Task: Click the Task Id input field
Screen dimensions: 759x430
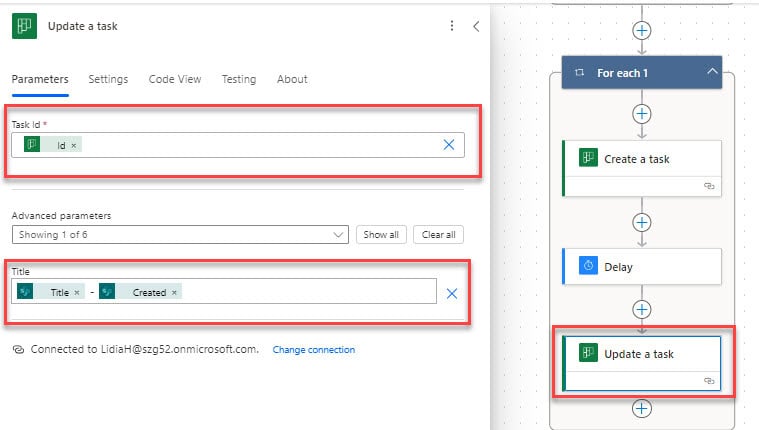Action: [x=238, y=145]
